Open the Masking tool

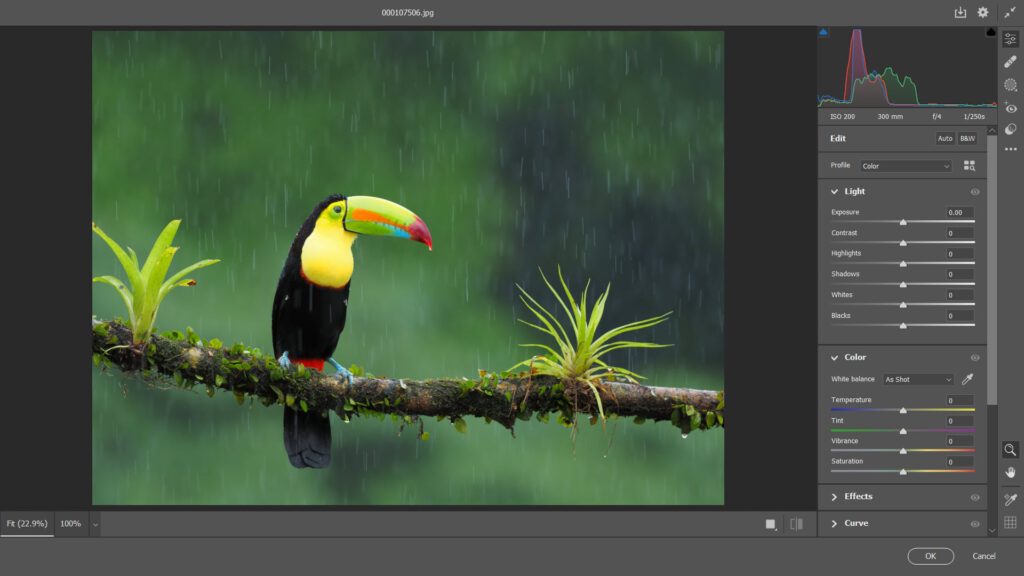point(1010,85)
